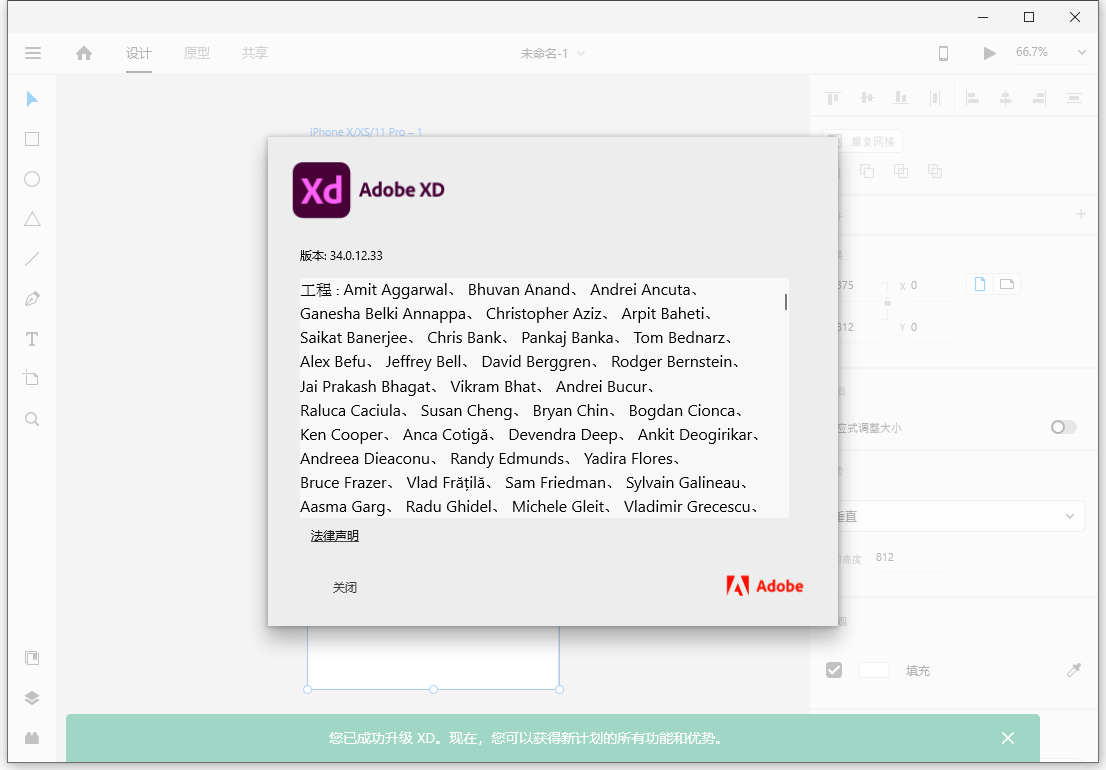Screen dimensions: 1106x770
Task: Click the Subtract boolean operation icon
Action: 867,171
